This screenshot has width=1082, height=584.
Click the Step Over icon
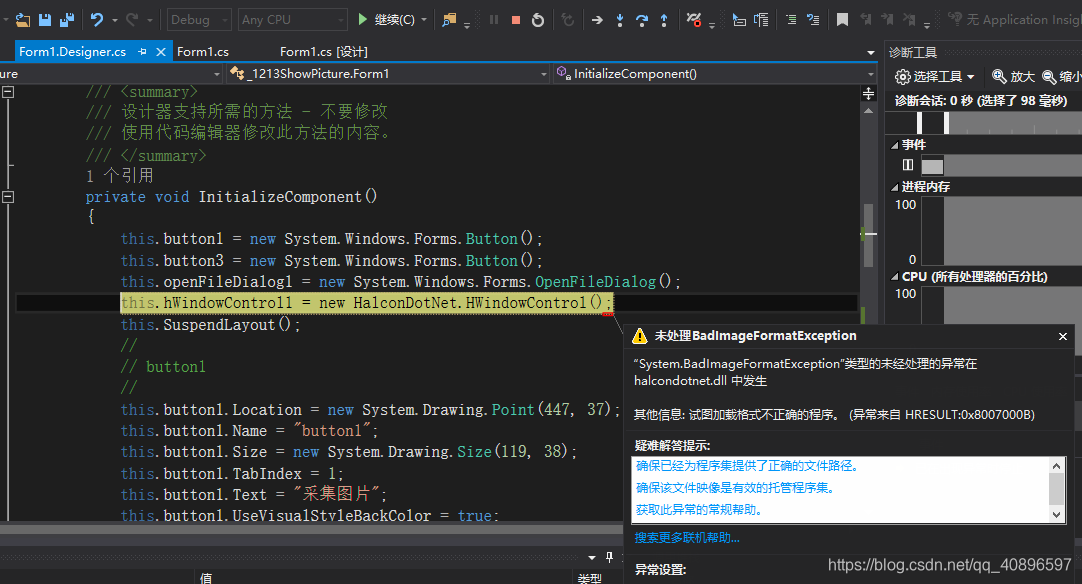tap(644, 19)
